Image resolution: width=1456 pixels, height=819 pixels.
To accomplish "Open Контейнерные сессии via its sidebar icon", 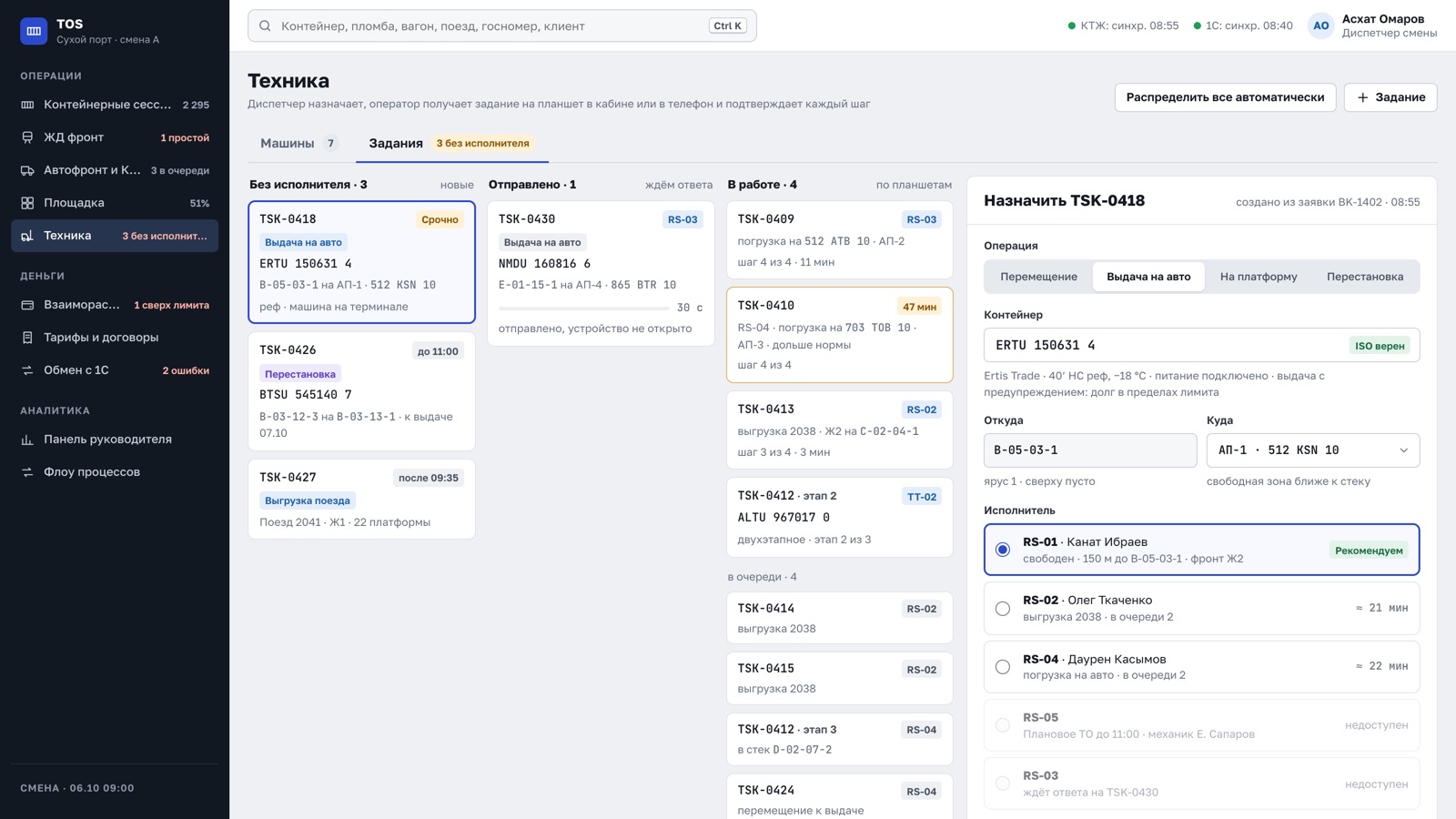I will [x=27, y=105].
